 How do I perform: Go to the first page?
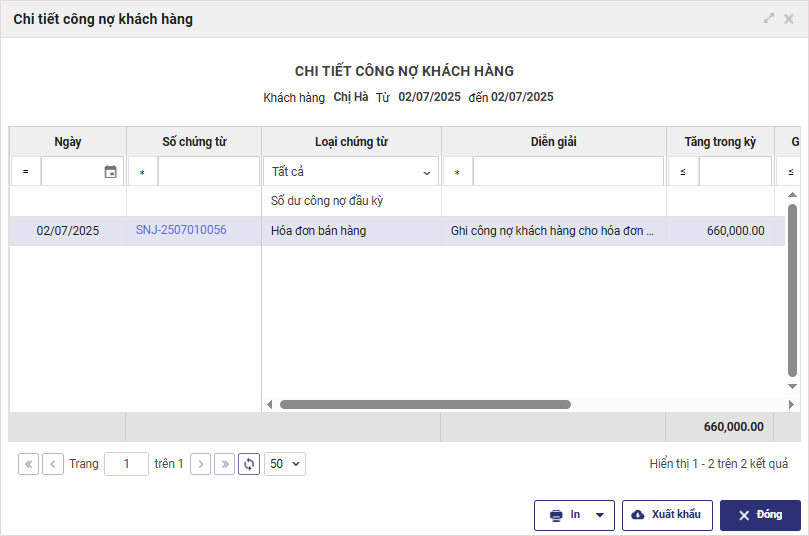pos(28,464)
